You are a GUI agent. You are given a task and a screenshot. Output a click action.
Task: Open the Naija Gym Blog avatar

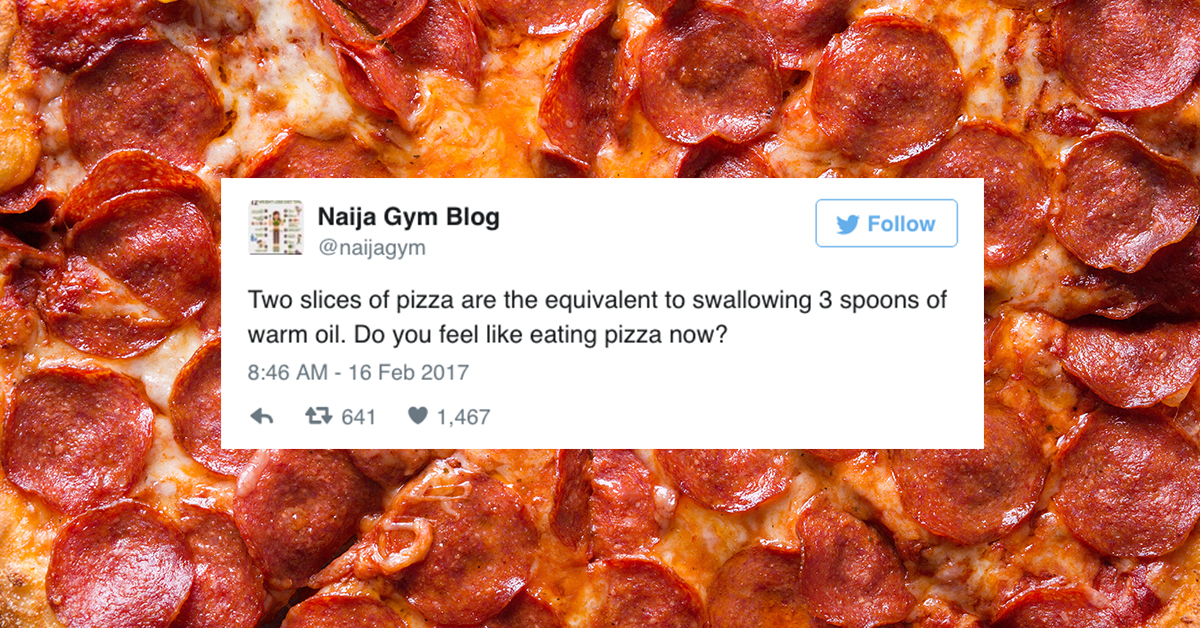(x=275, y=226)
